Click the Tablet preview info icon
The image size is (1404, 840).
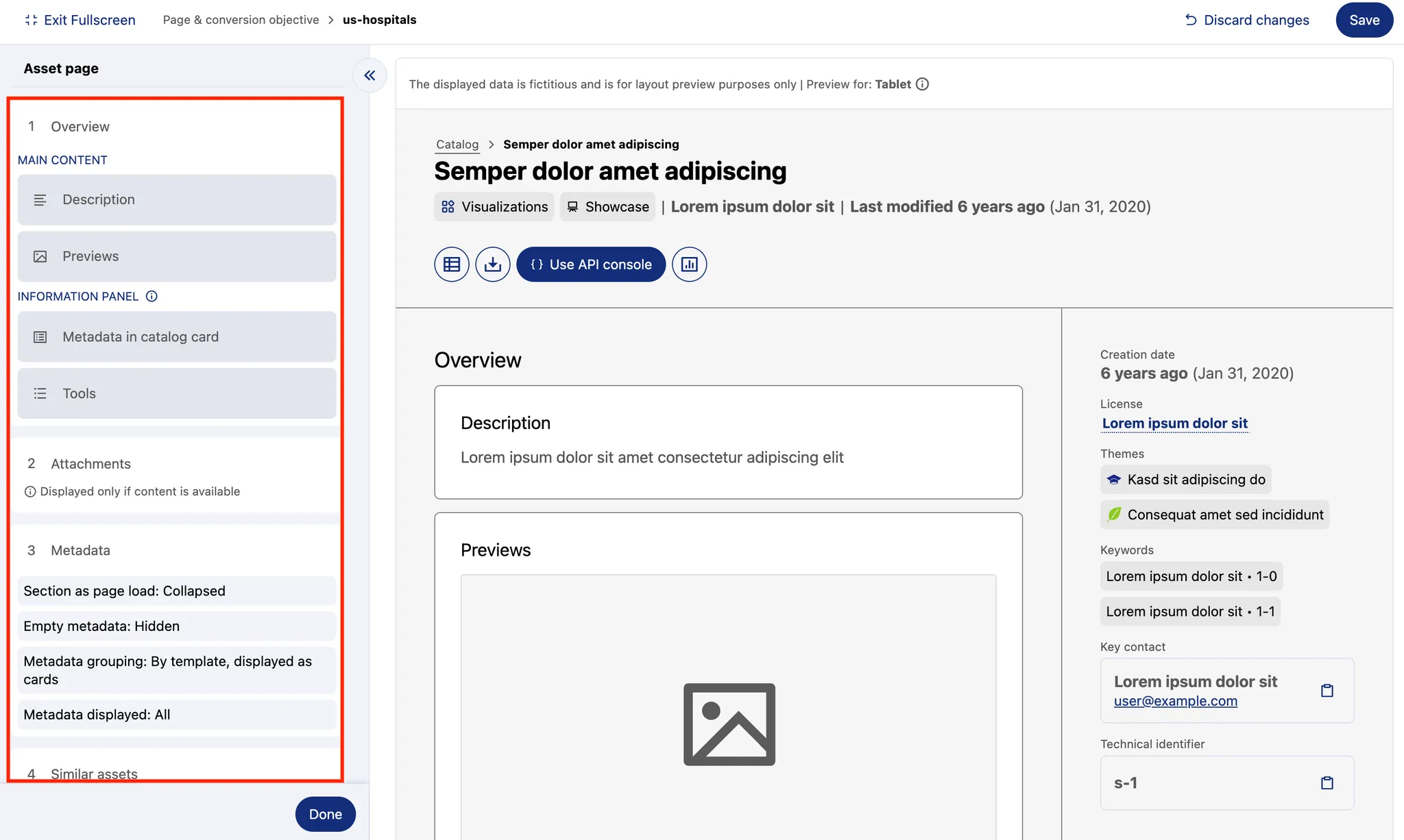923,84
